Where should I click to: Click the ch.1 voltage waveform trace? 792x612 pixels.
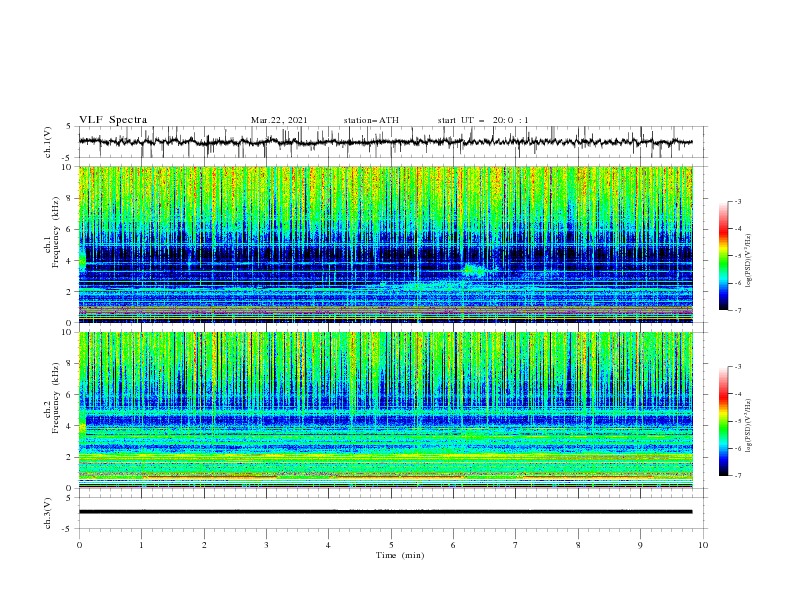click(385, 142)
